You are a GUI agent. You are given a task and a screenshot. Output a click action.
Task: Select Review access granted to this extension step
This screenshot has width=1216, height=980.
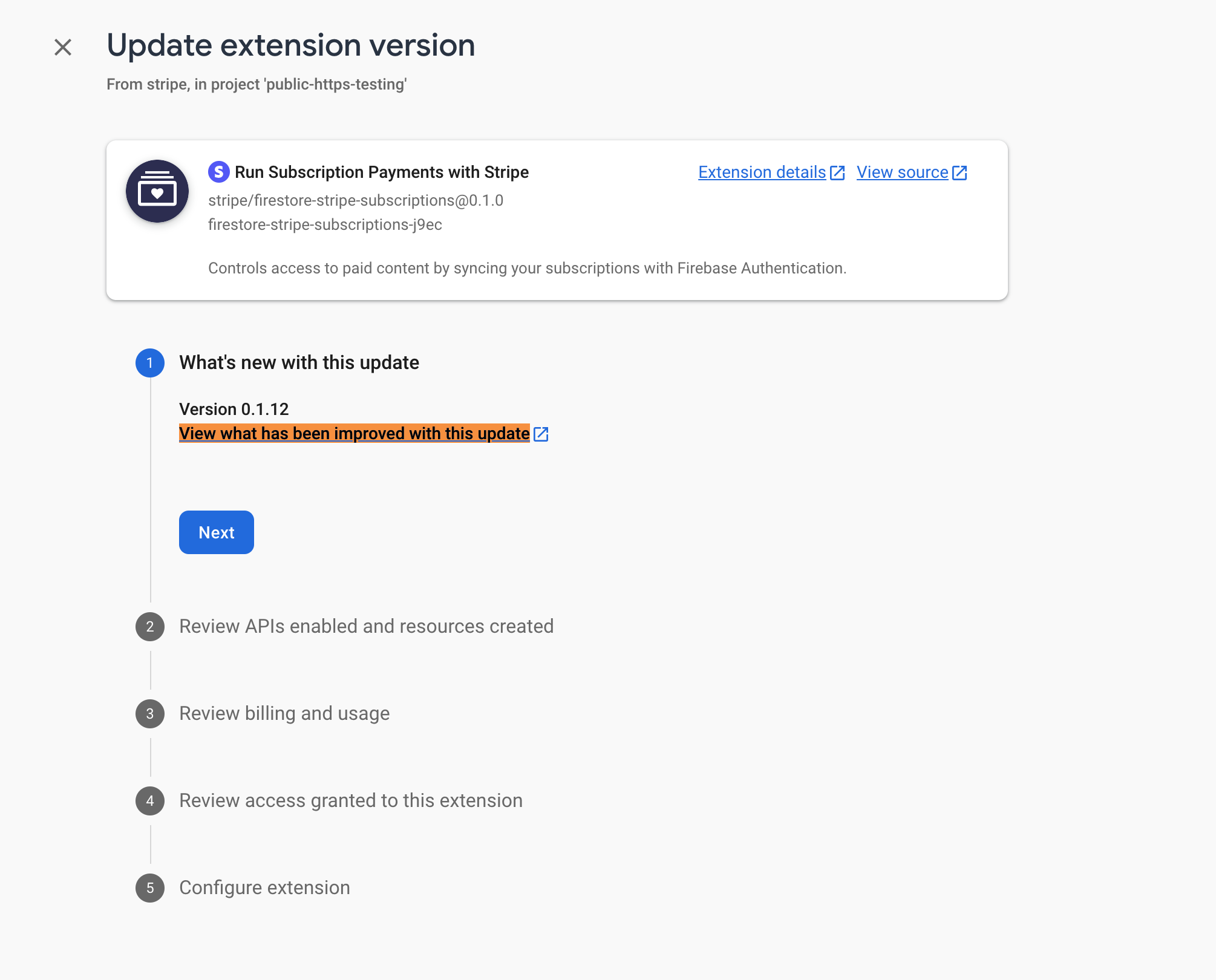350,800
